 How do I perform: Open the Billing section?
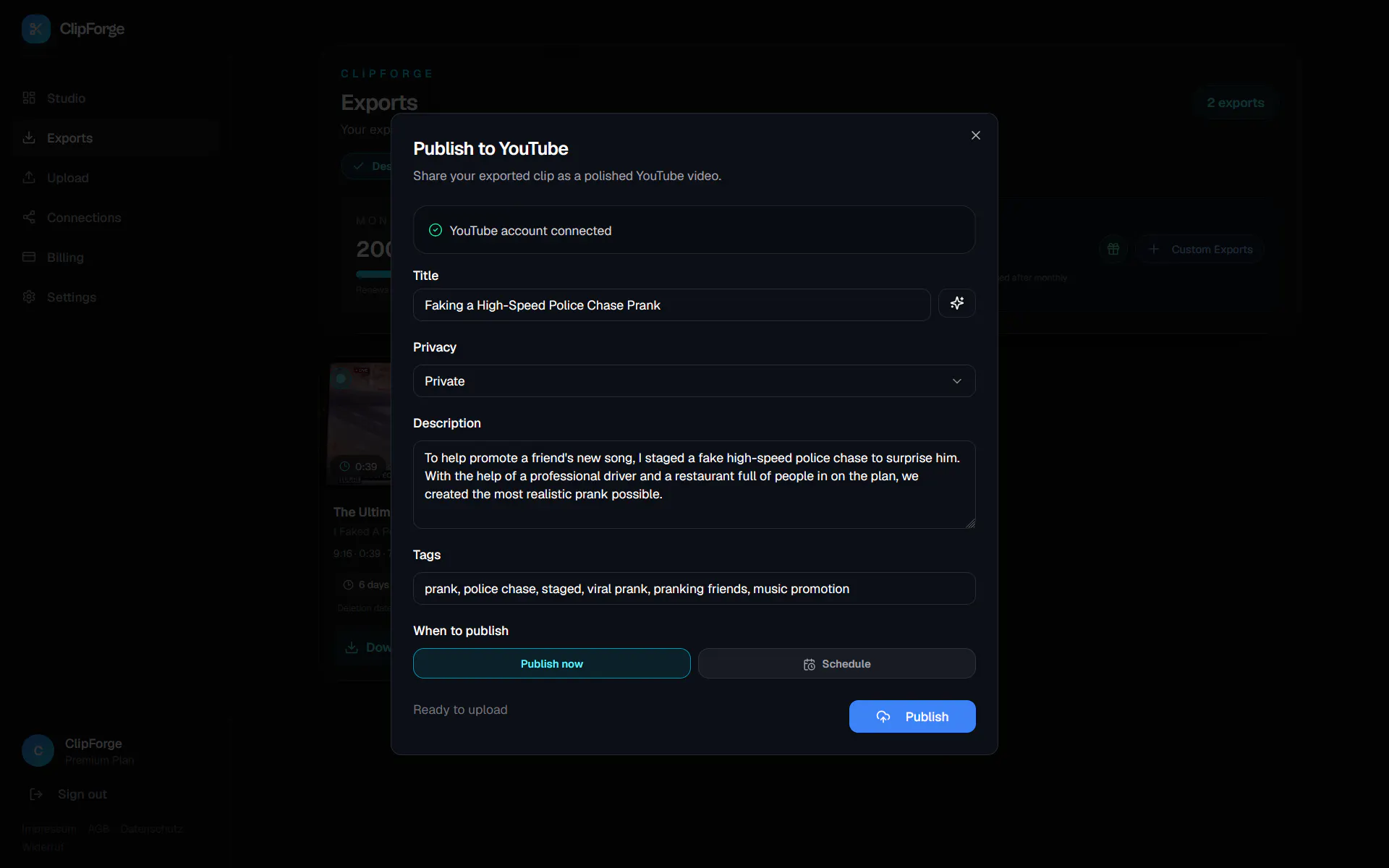click(116, 257)
